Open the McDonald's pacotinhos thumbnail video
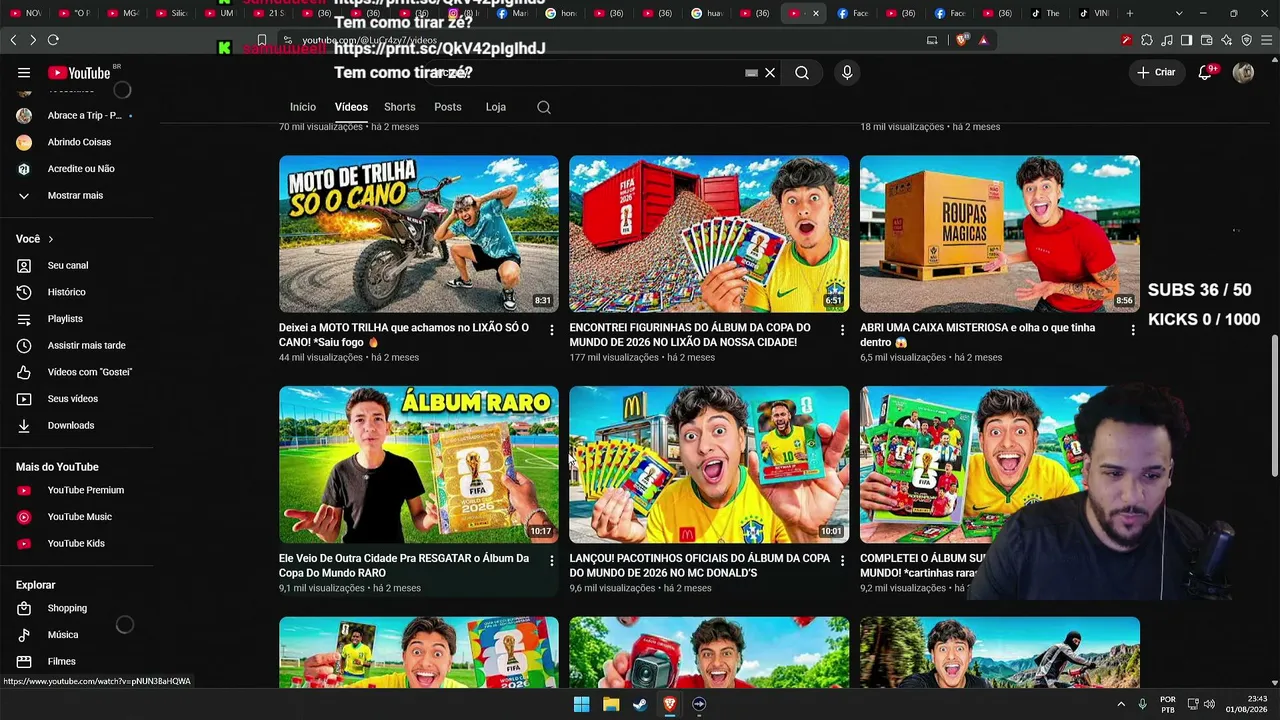 [709, 465]
